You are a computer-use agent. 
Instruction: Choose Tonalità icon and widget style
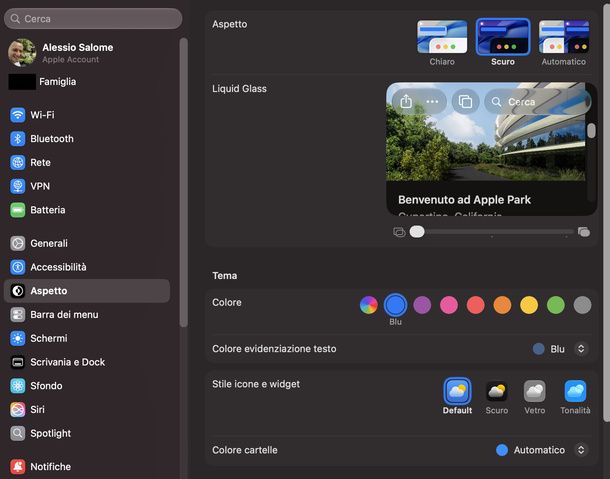coord(575,396)
